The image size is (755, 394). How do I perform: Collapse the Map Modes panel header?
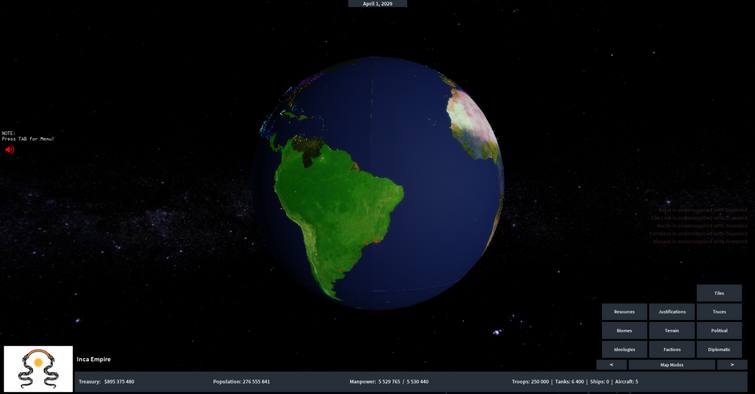(672, 365)
